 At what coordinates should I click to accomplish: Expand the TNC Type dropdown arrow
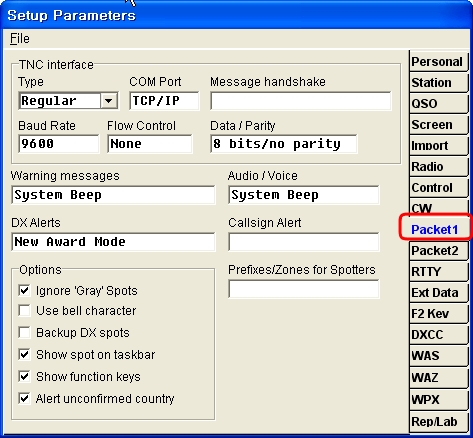[x=109, y=101]
